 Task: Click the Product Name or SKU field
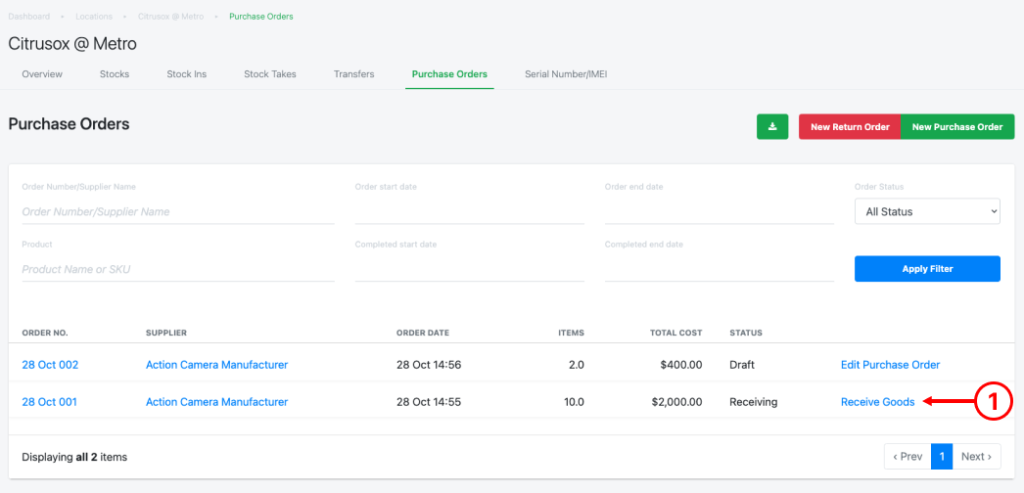pos(177,269)
